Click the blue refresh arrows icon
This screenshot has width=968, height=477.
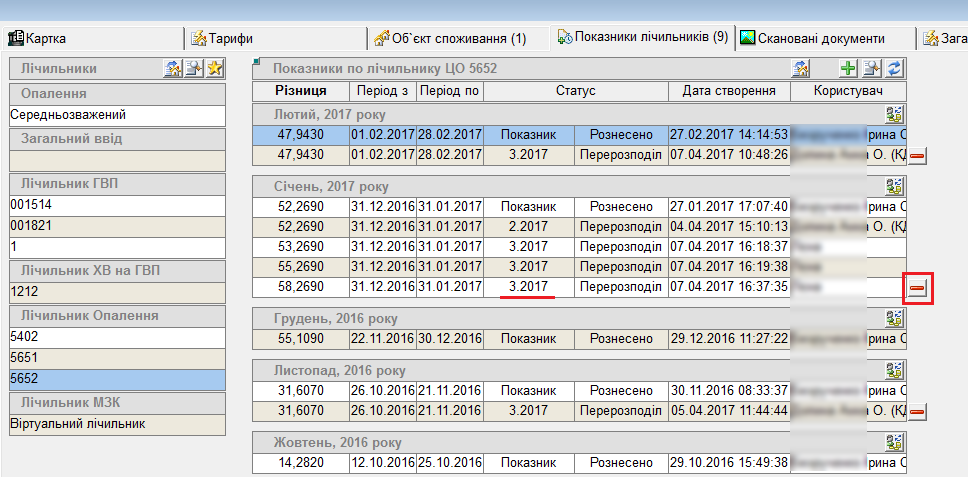(x=895, y=69)
